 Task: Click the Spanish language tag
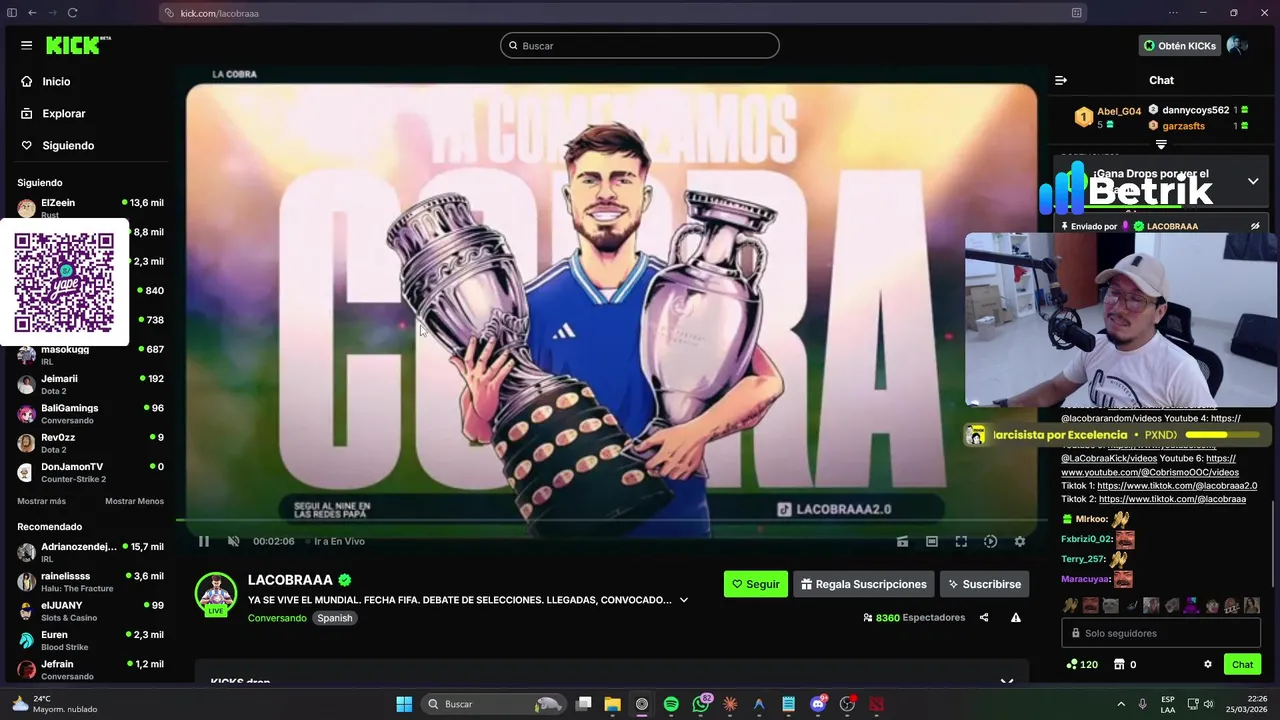point(335,618)
